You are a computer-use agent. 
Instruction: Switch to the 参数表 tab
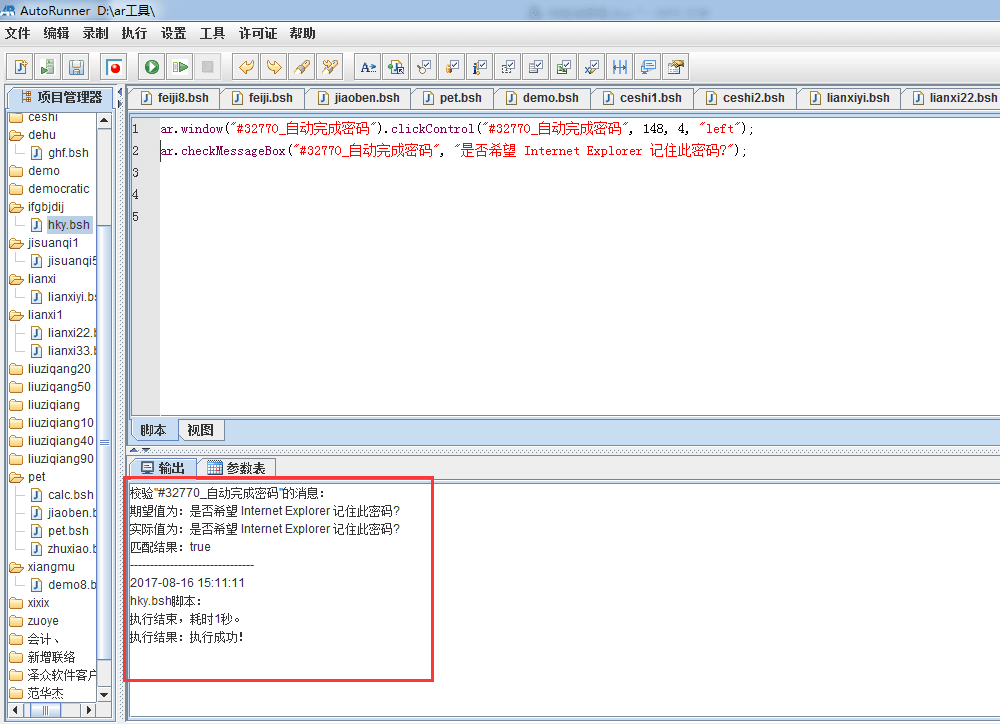(x=236, y=468)
